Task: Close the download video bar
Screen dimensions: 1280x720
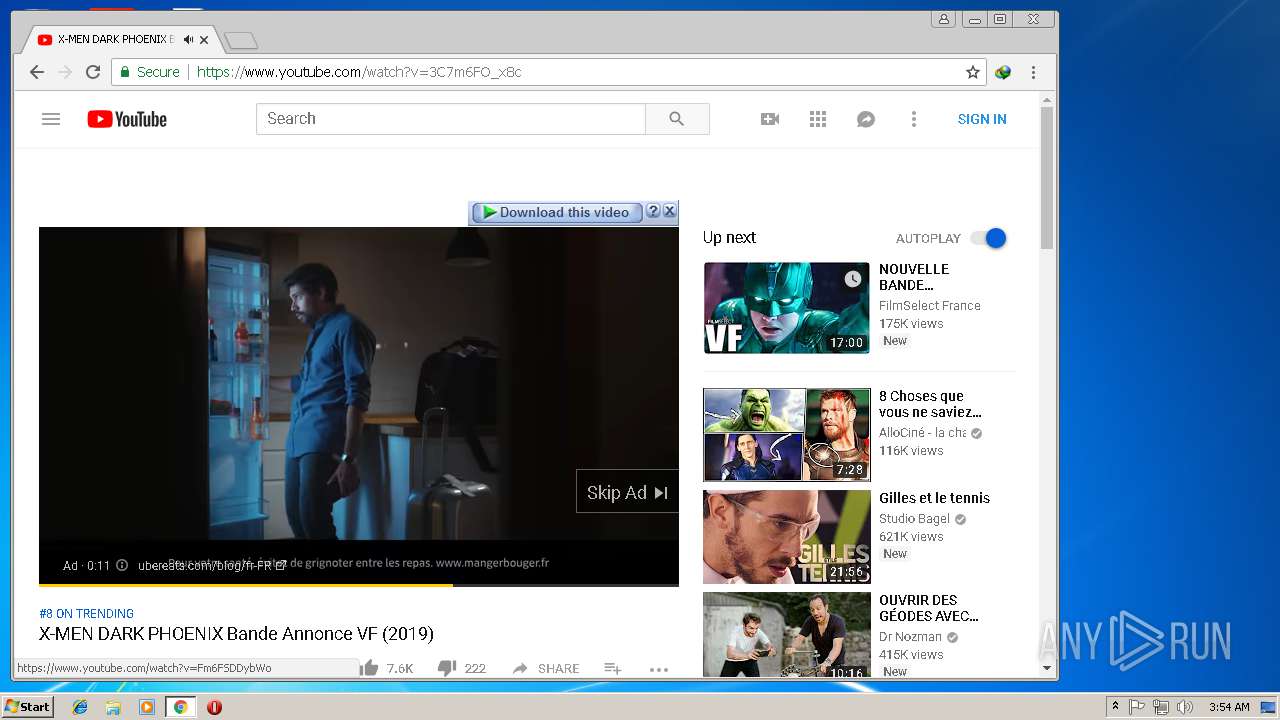Action: 670,211
